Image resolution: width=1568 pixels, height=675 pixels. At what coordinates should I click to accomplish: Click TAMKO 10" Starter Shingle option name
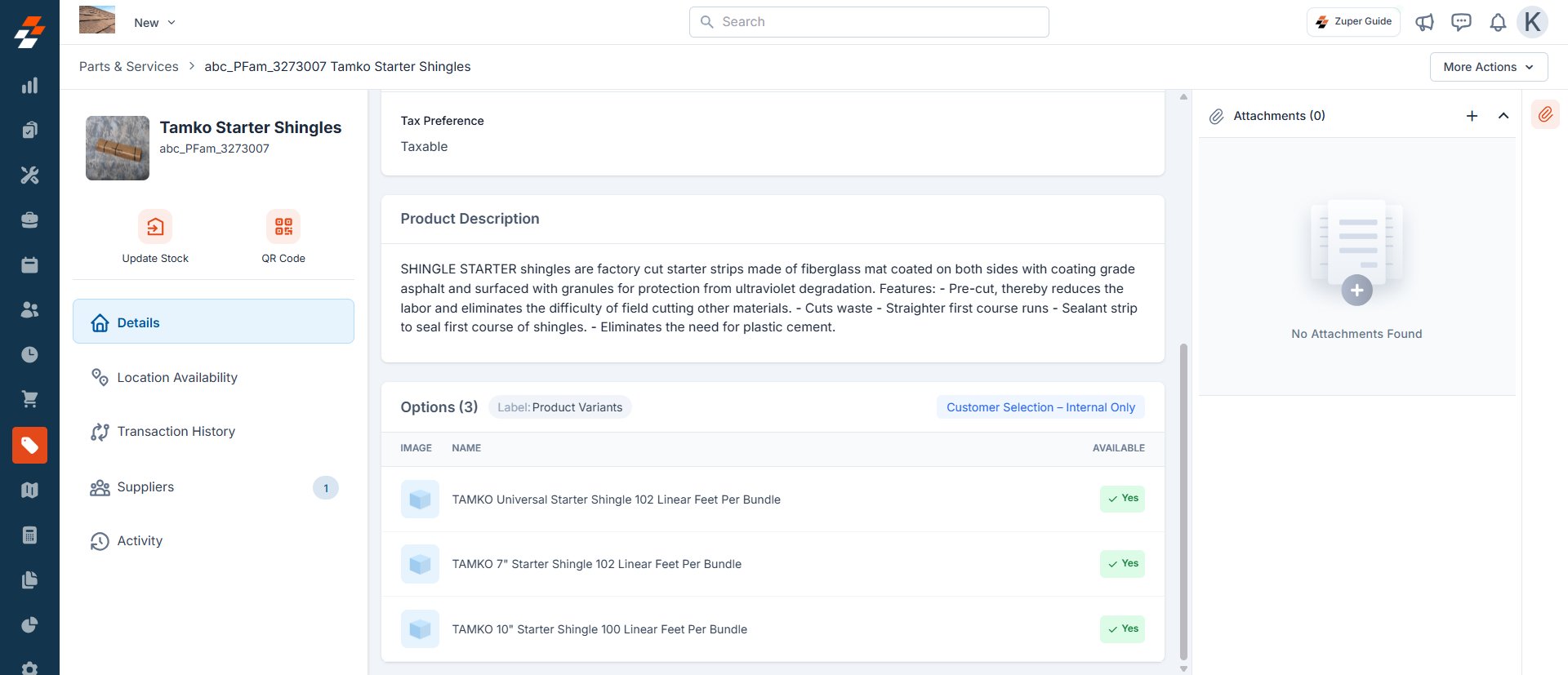599,629
